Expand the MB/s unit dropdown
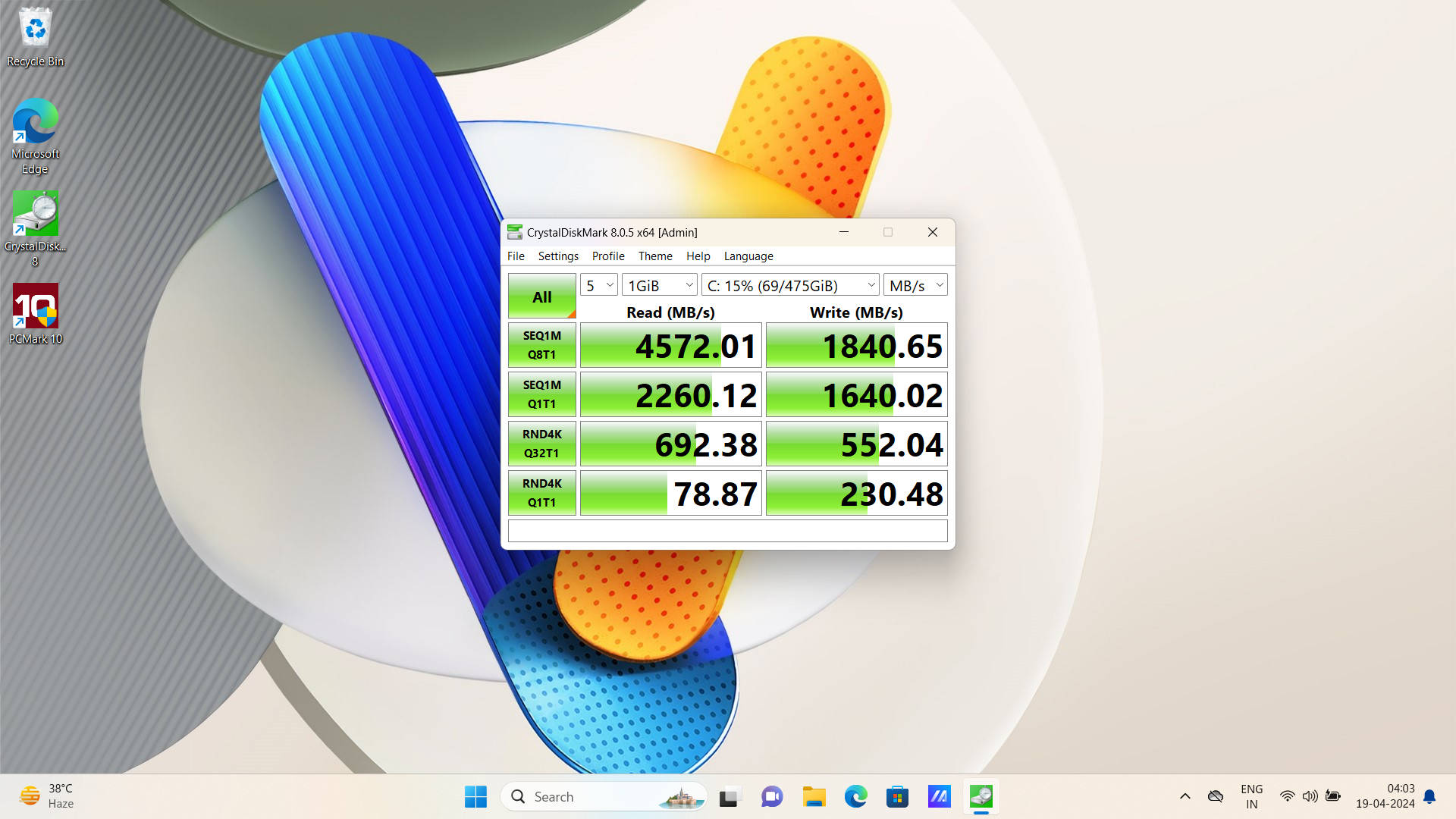The image size is (1456, 819). pos(915,286)
